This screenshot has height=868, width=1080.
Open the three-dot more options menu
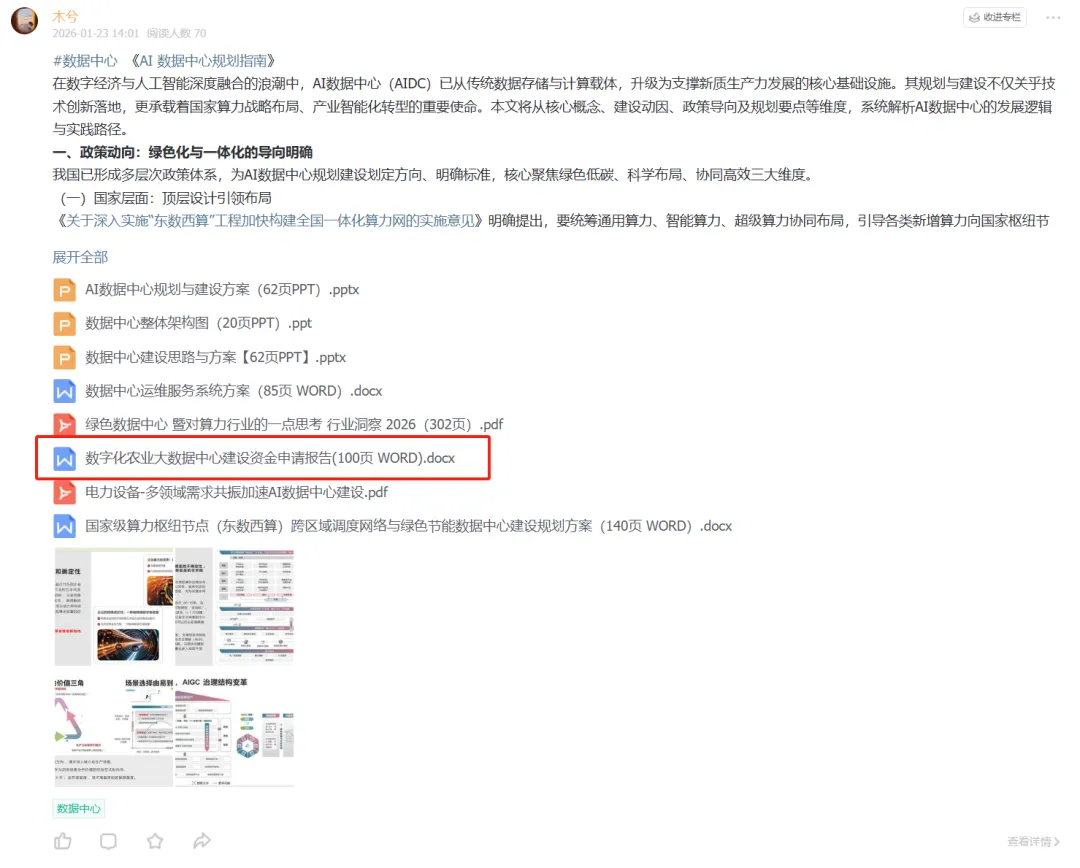tap(1053, 17)
